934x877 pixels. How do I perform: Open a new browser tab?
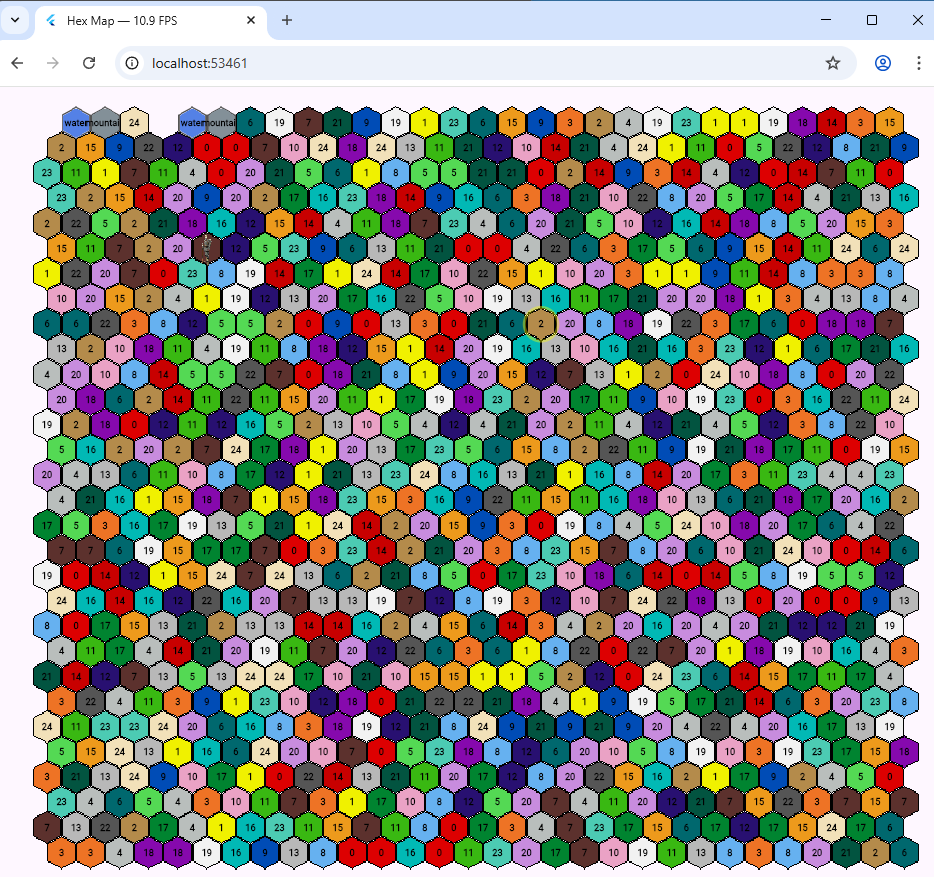(x=287, y=20)
